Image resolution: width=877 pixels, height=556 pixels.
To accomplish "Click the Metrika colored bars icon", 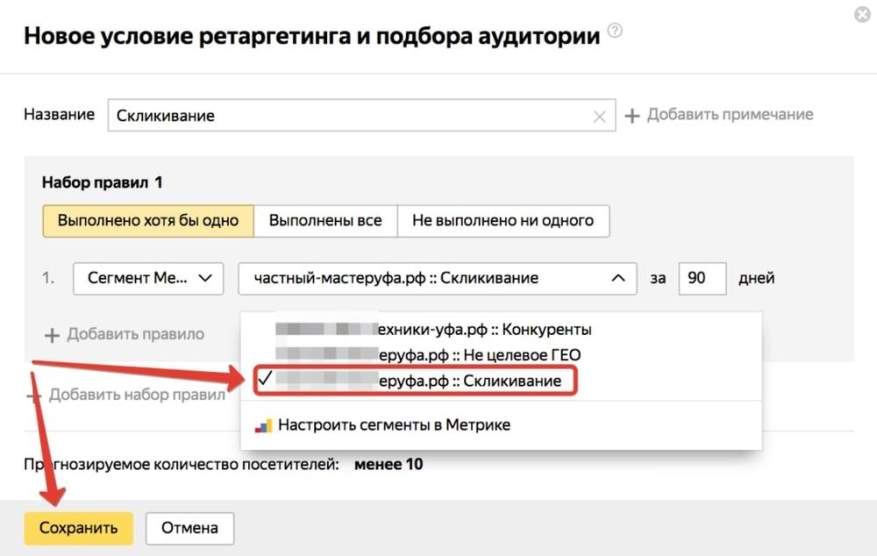I will pyautogui.click(x=263, y=425).
